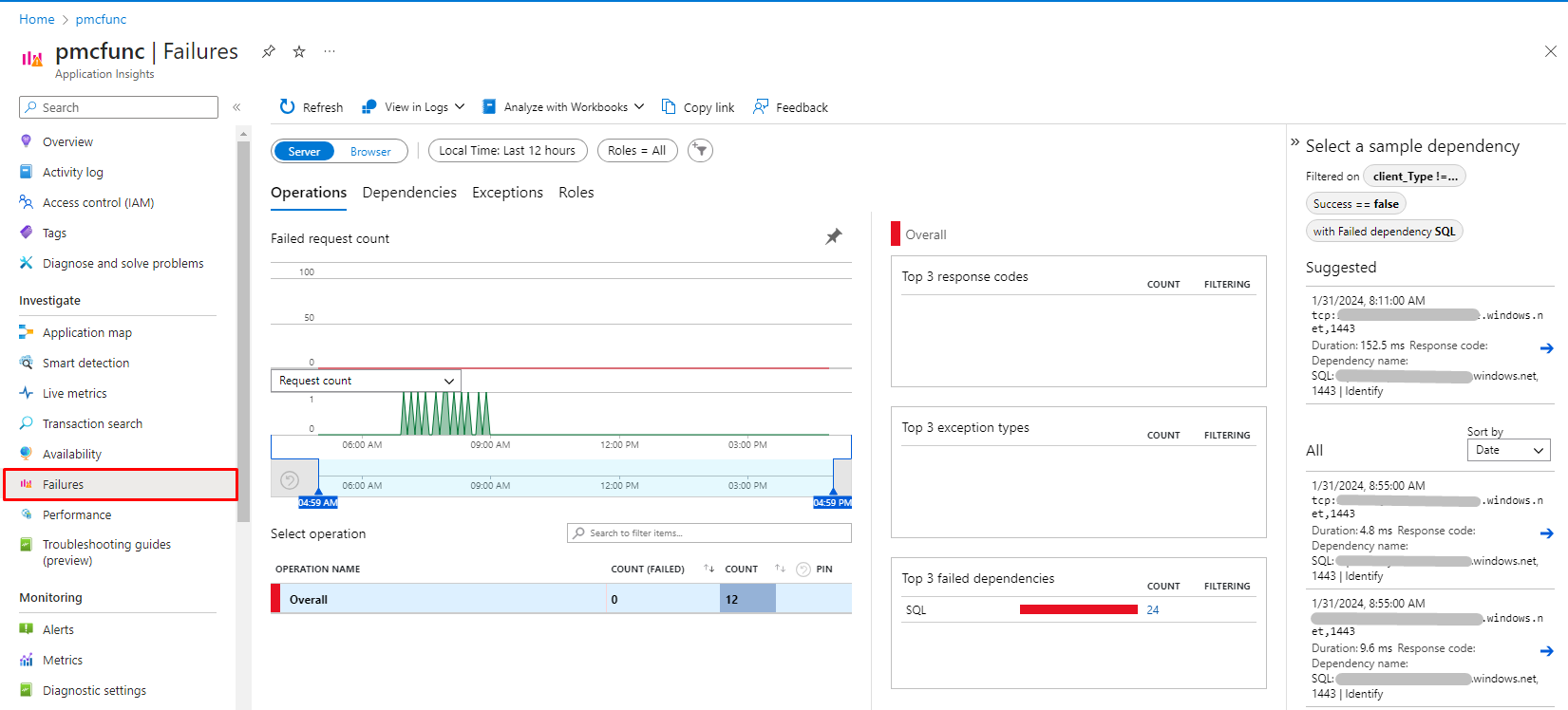1568x710 pixels.
Task: Click the Copy link icon
Action: pos(669,106)
